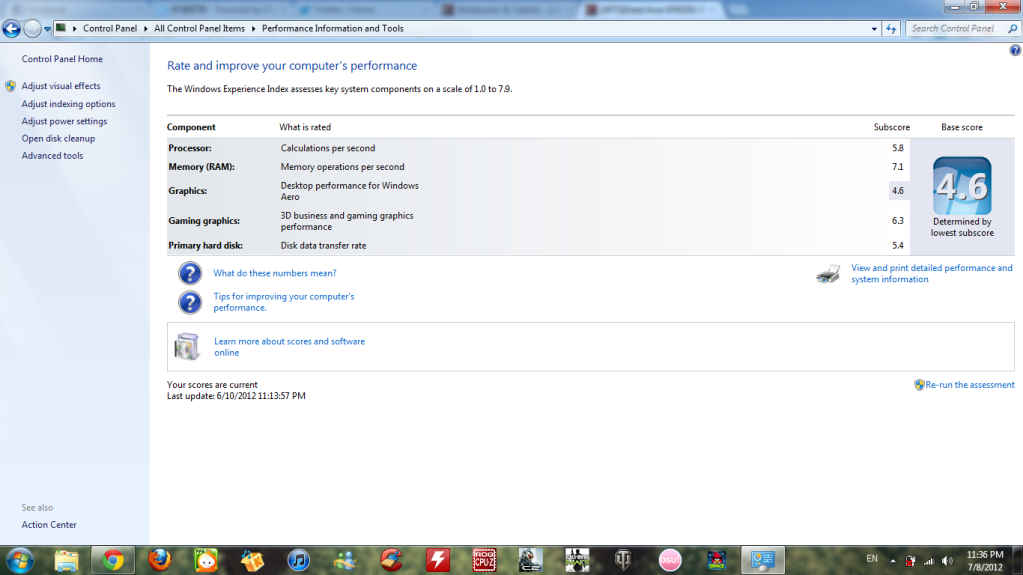Open 'What do these numbers mean?' link
The image size is (1023, 575).
(275, 273)
